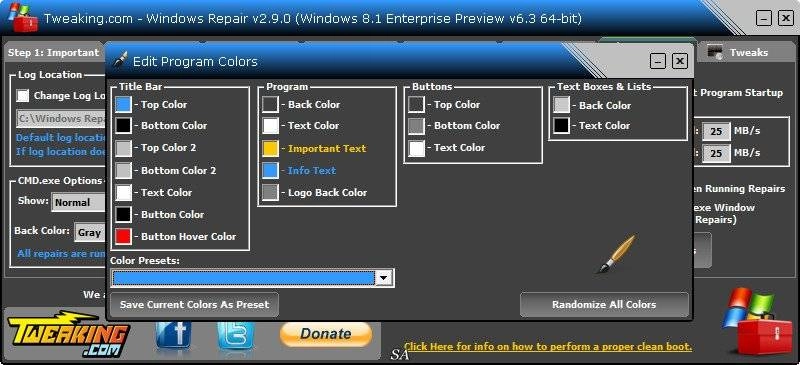Screen dimensions: 800x365
Task: Click the Color Presets label
Action: coord(144,261)
